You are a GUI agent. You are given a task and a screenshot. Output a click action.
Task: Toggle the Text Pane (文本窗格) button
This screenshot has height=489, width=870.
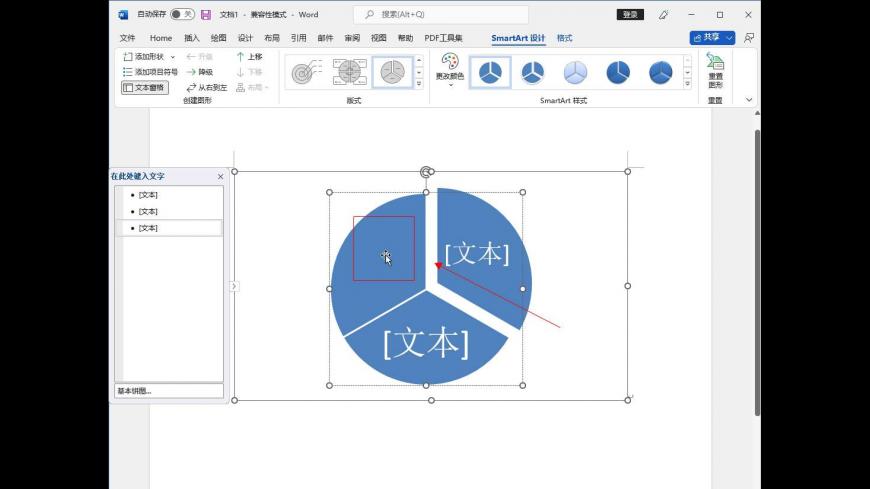pyautogui.click(x=145, y=88)
